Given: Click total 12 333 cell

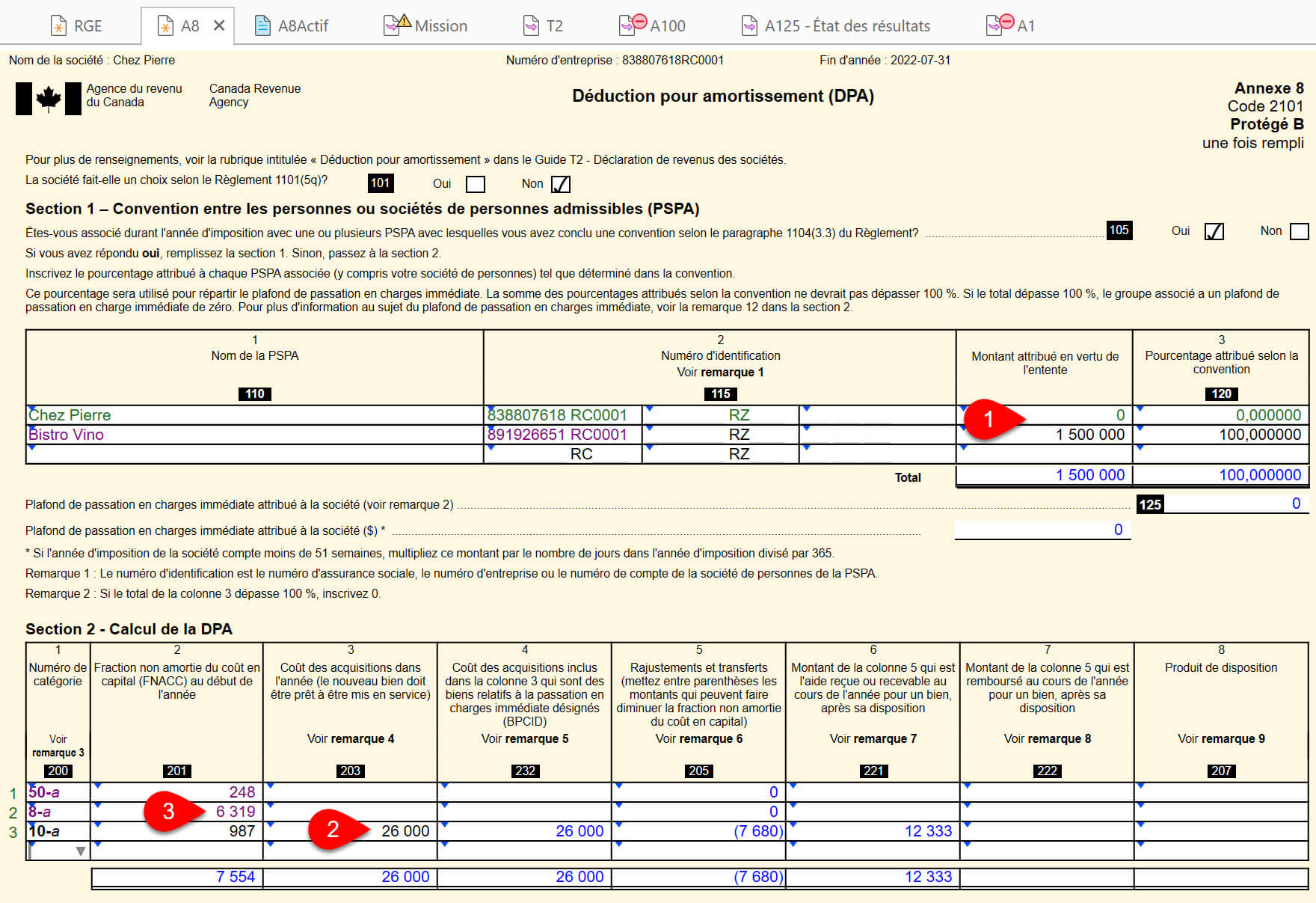Looking at the screenshot, I should pyautogui.click(x=873, y=877).
